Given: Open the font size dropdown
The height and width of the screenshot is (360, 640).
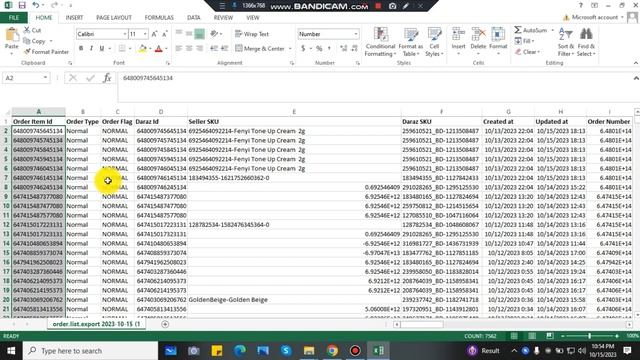Looking at the screenshot, I should (x=145, y=34).
